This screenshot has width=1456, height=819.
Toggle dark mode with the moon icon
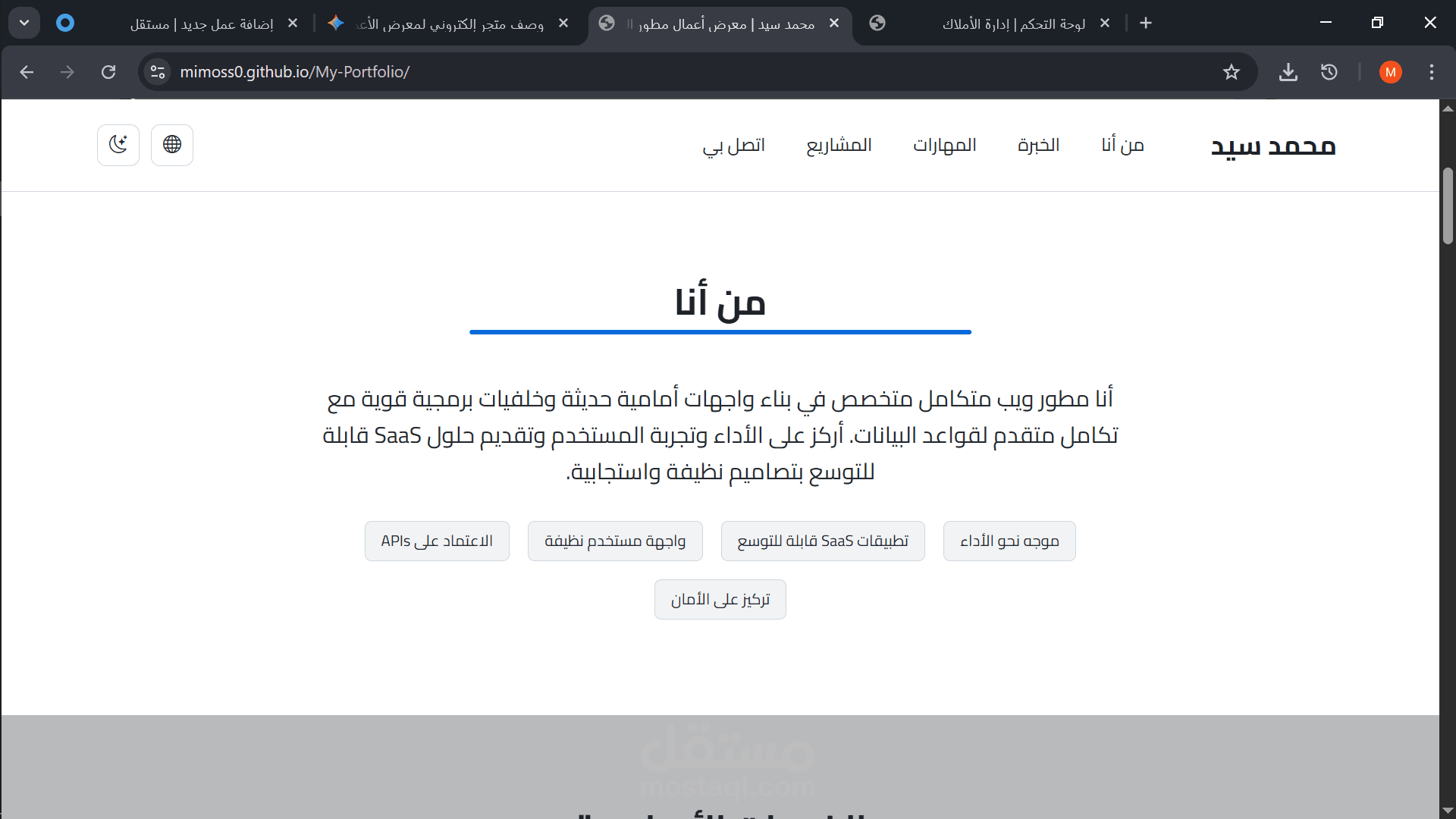[x=118, y=144]
